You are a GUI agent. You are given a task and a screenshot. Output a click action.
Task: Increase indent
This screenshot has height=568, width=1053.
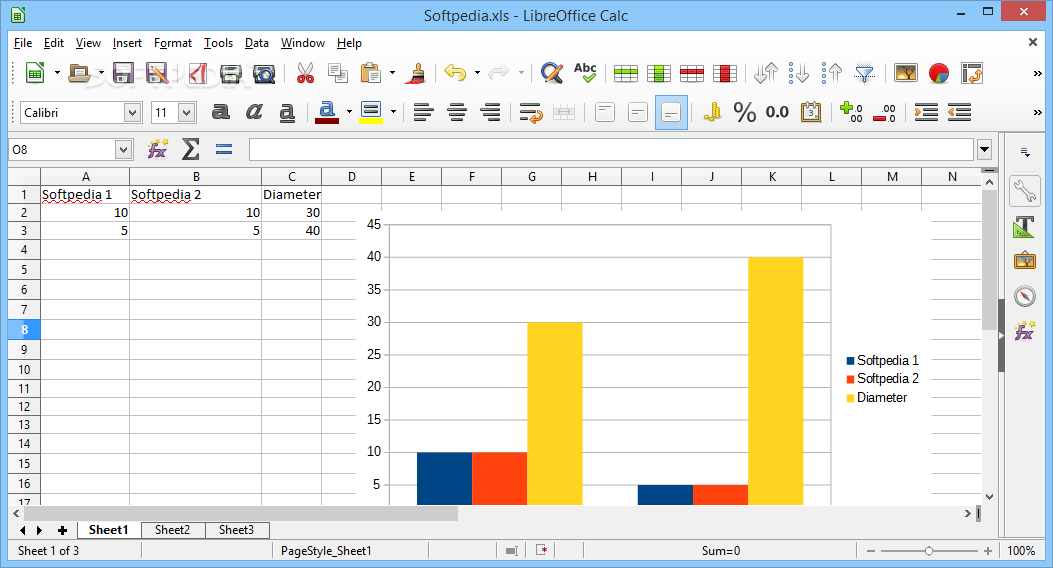(x=926, y=112)
